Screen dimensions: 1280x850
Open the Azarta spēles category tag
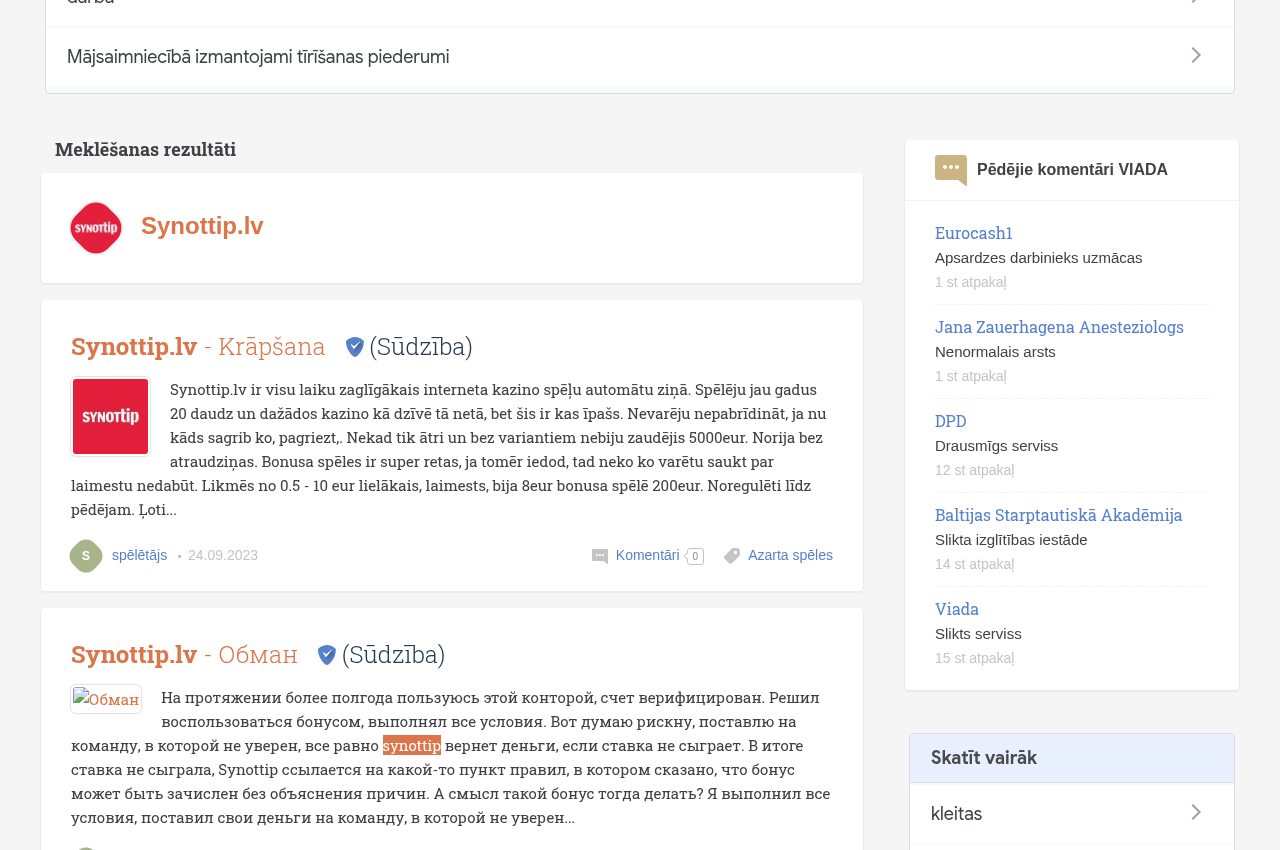[x=790, y=555]
